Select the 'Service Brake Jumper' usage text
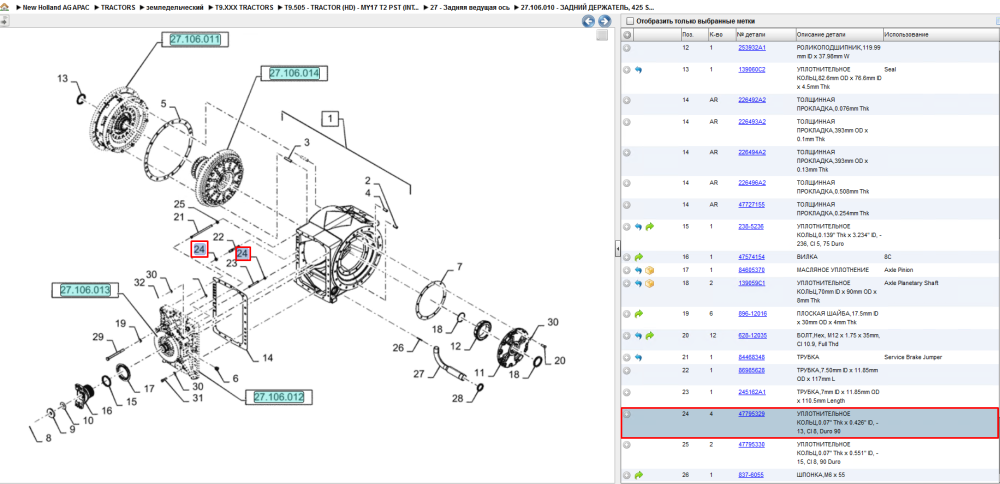The width and height of the screenshot is (1000, 484). click(913, 357)
